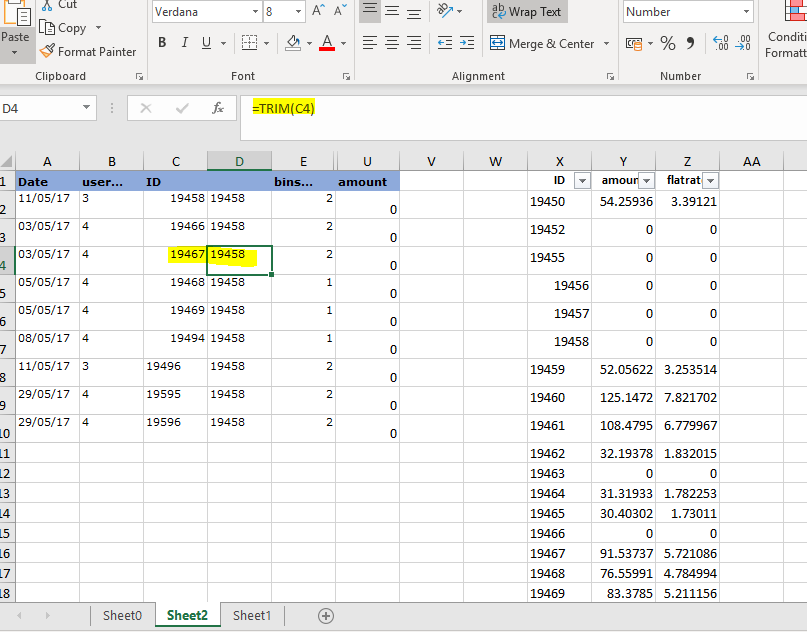The image size is (807, 632).
Task: Click the Copy icon
Action: tap(47, 27)
